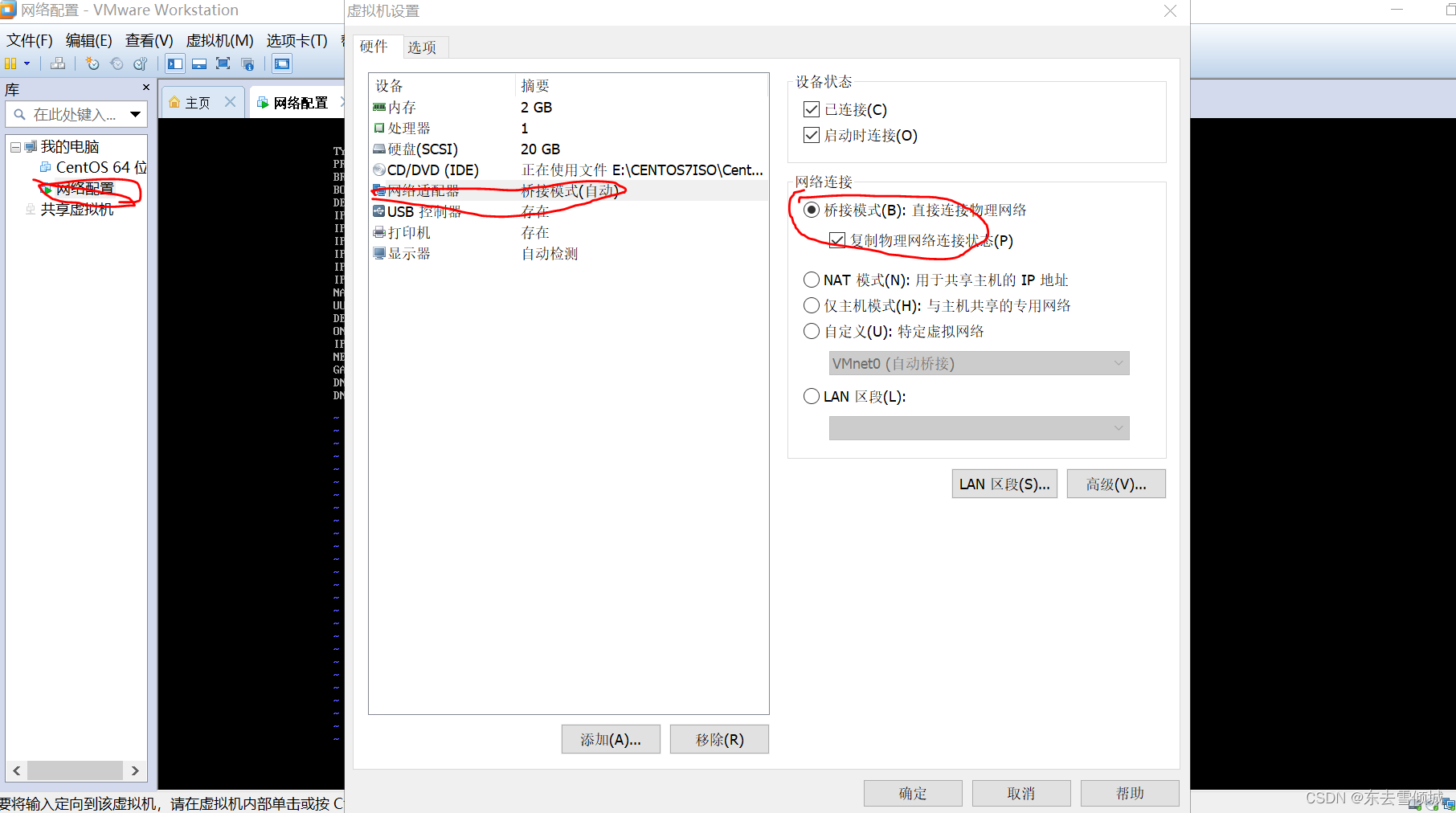Open the 选项卡(T) menu
Viewport: 1456px width, 813px height.
click(x=297, y=40)
